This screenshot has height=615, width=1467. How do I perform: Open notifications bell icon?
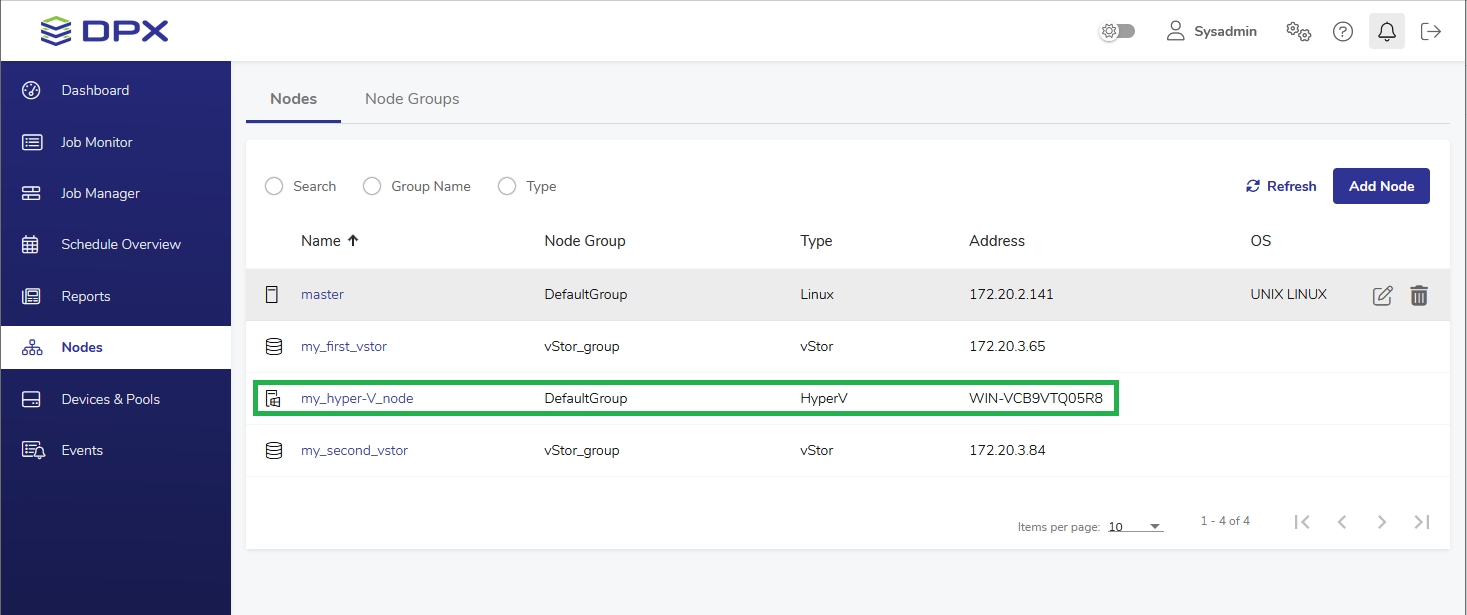[x=1386, y=32]
